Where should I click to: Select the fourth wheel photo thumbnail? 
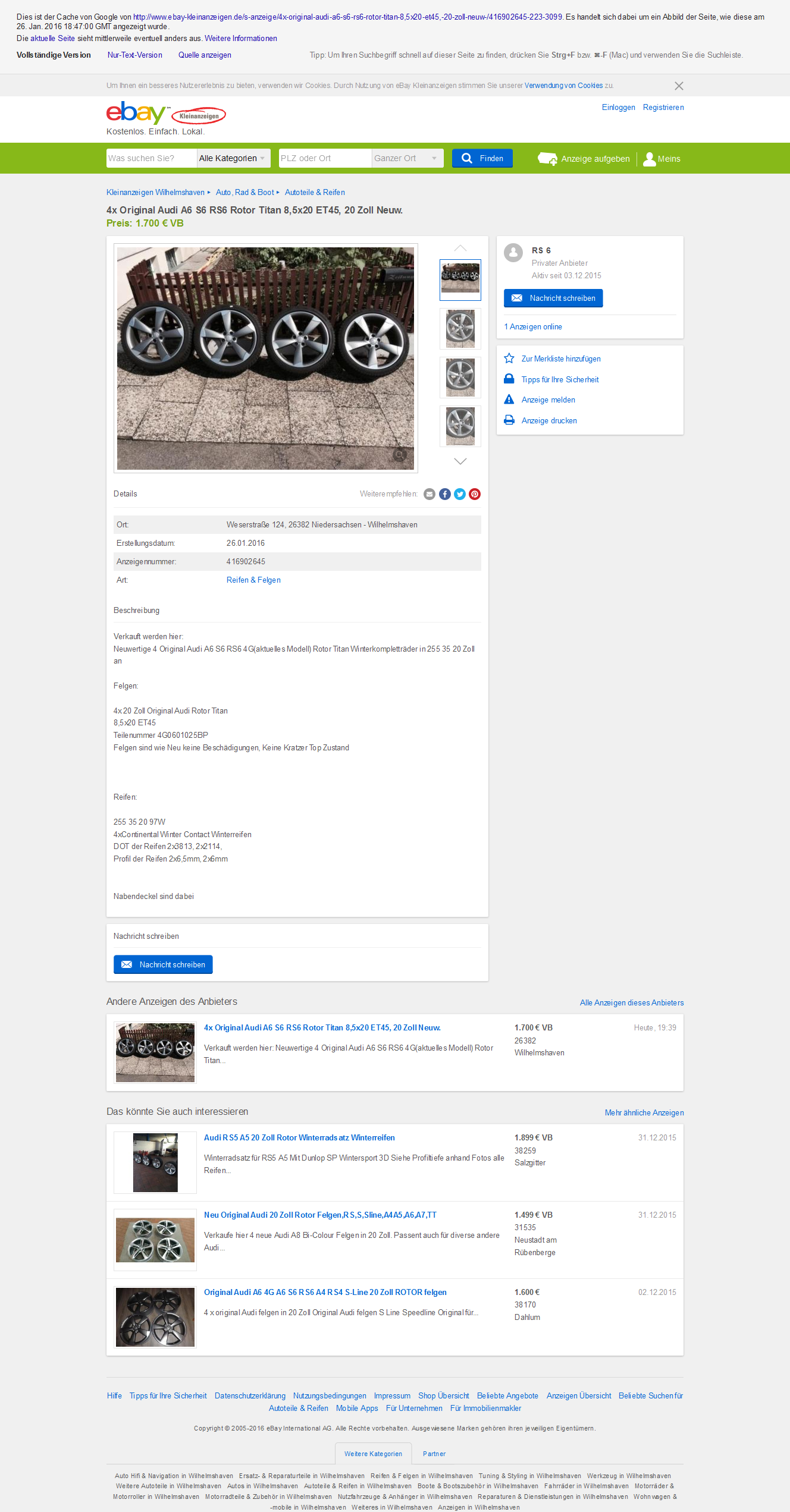pos(460,426)
